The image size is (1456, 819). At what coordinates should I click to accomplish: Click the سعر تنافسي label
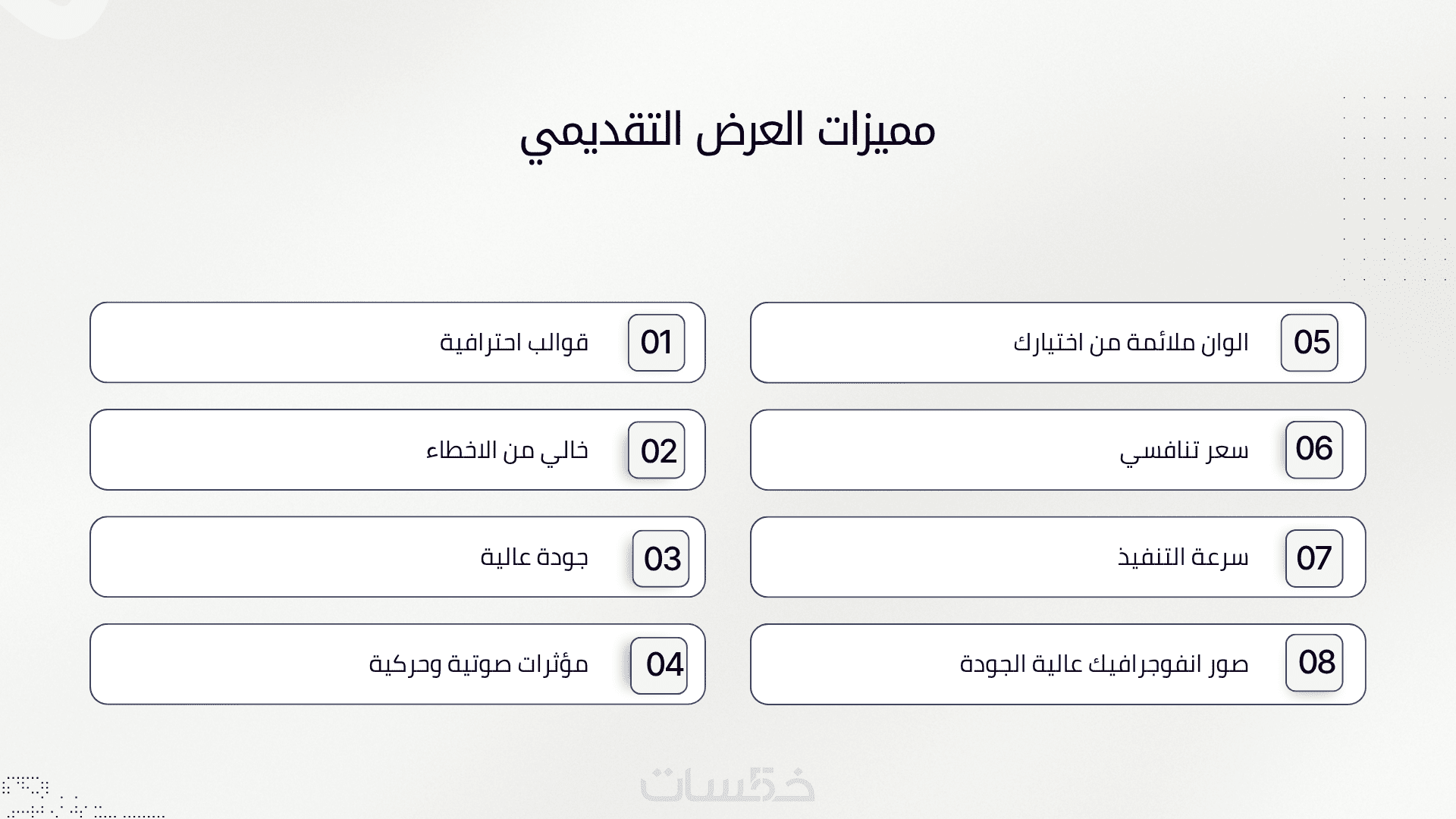(x=1184, y=451)
